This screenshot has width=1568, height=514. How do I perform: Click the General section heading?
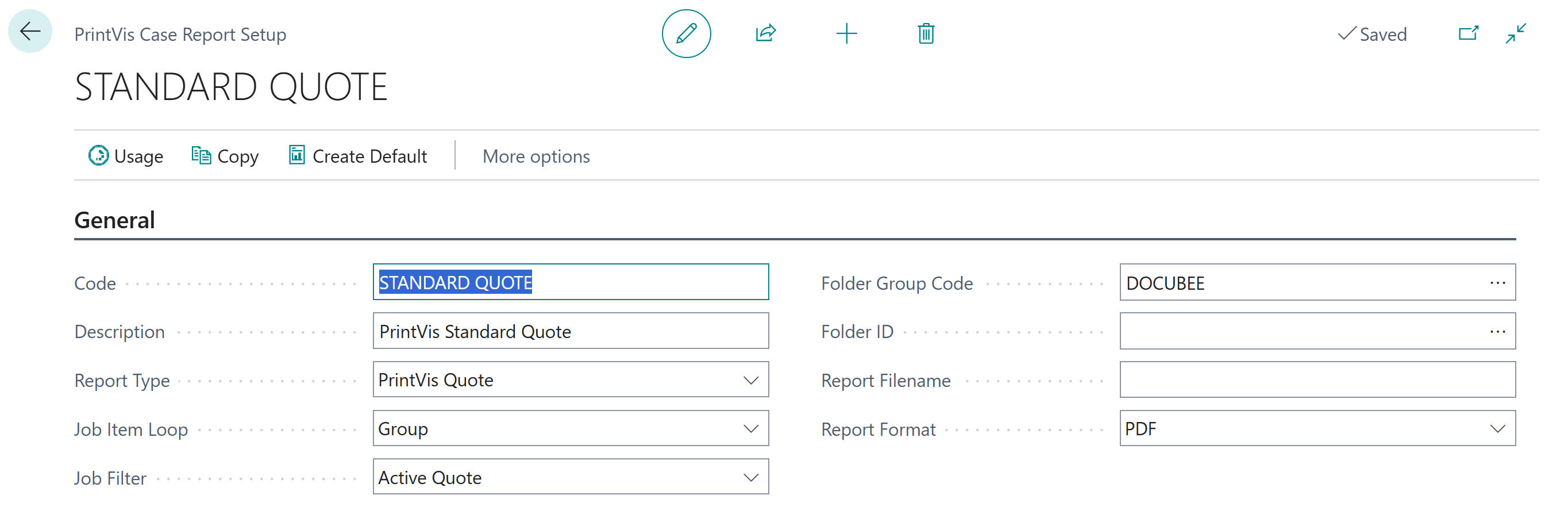tap(114, 220)
